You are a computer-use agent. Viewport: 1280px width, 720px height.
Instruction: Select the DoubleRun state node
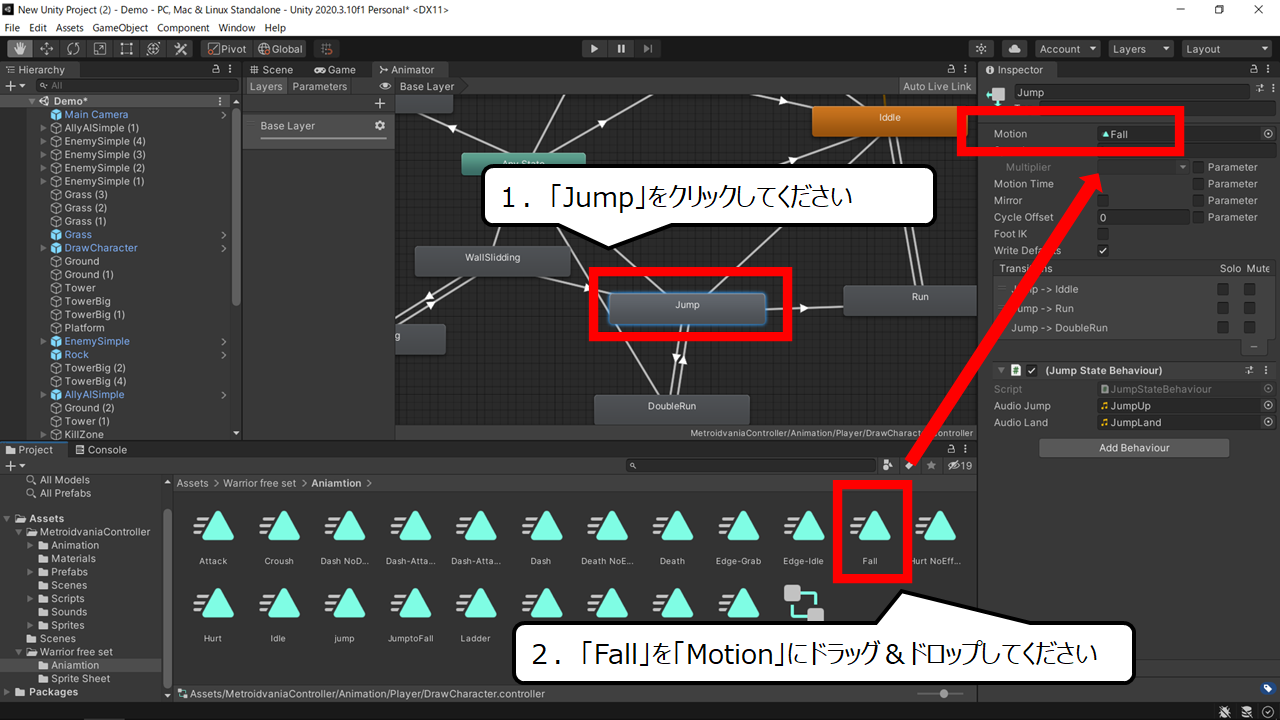pyautogui.click(x=672, y=408)
